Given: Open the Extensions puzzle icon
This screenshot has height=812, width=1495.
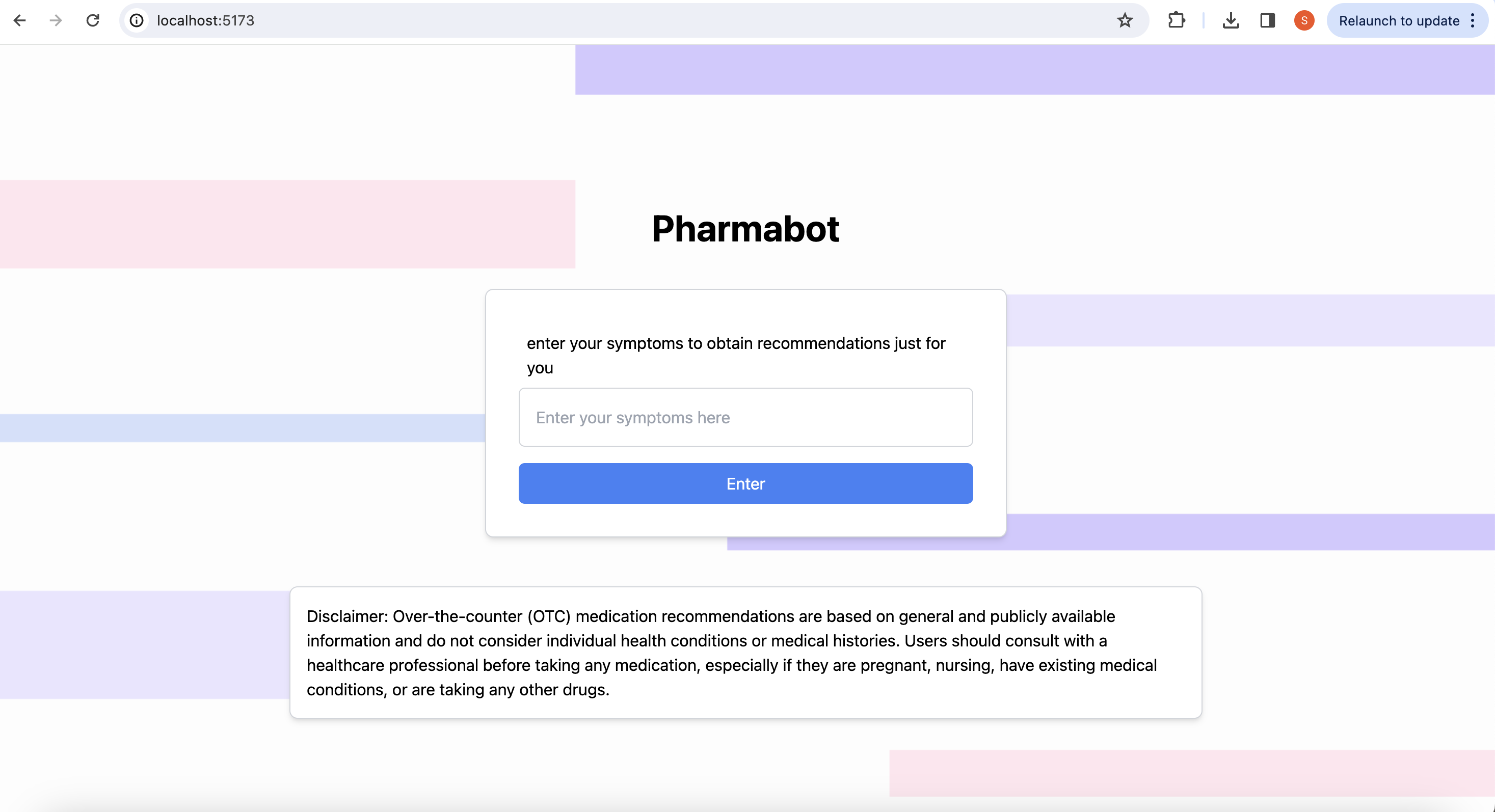Looking at the screenshot, I should 1177,20.
